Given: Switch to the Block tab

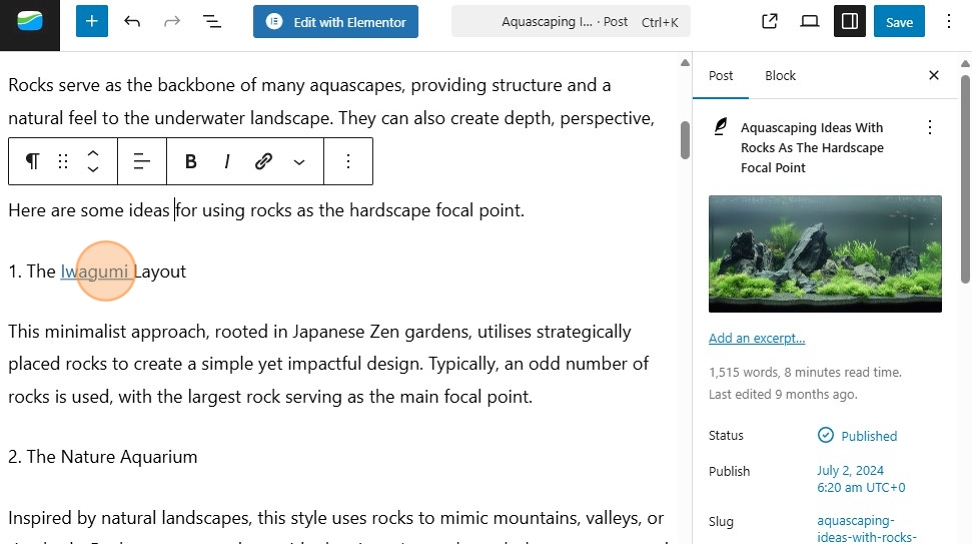Looking at the screenshot, I should coord(780,76).
